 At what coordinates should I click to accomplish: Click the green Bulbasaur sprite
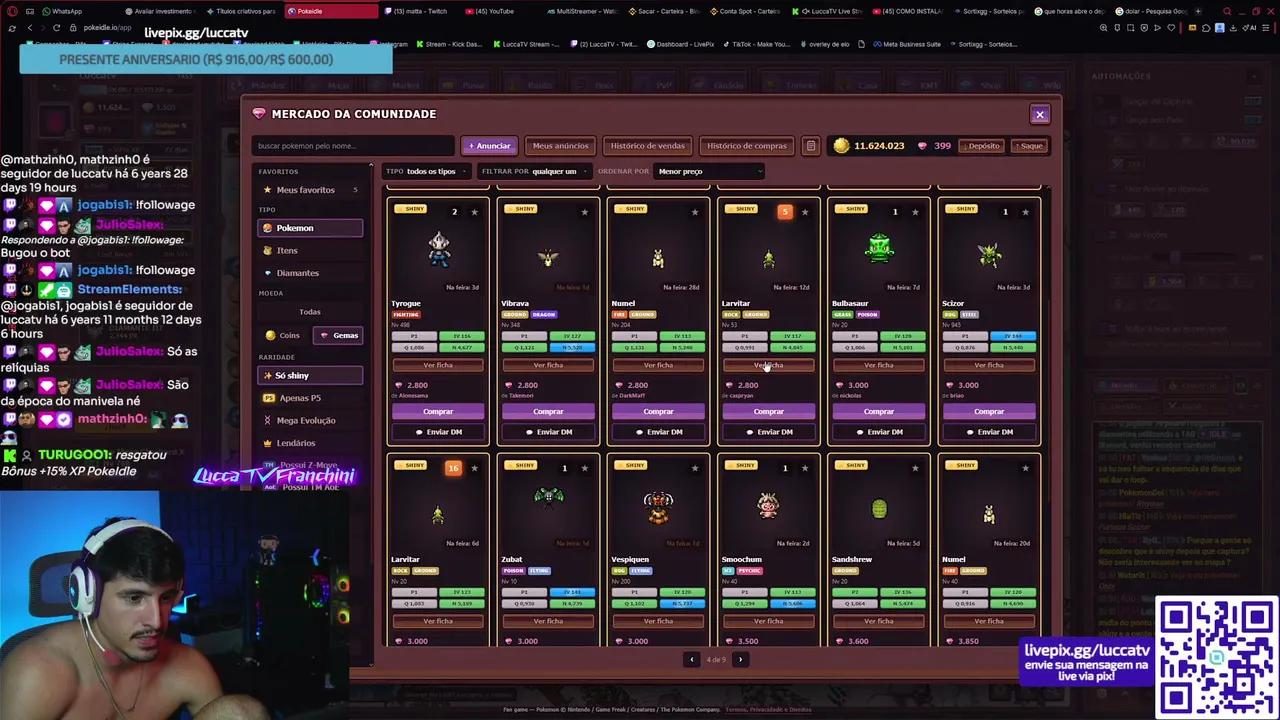click(x=879, y=248)
